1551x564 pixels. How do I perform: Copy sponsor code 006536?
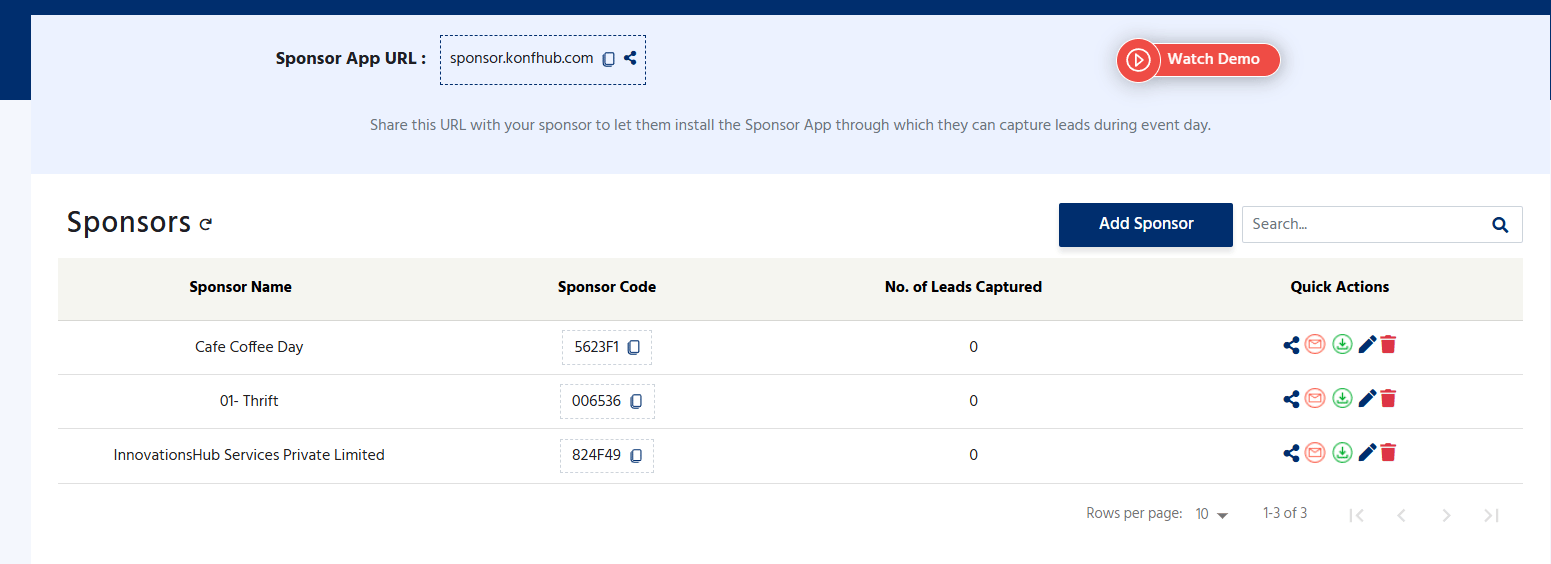coord(636,402)
